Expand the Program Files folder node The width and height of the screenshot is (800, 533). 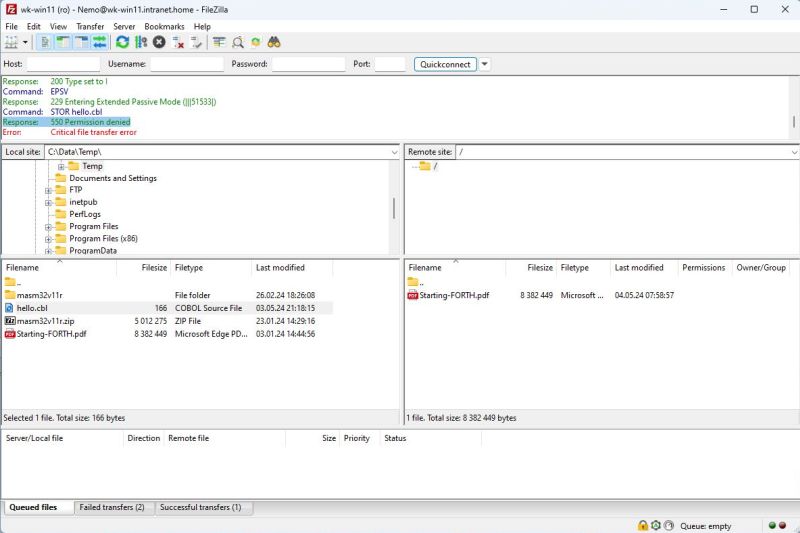[x=48, y=227]
